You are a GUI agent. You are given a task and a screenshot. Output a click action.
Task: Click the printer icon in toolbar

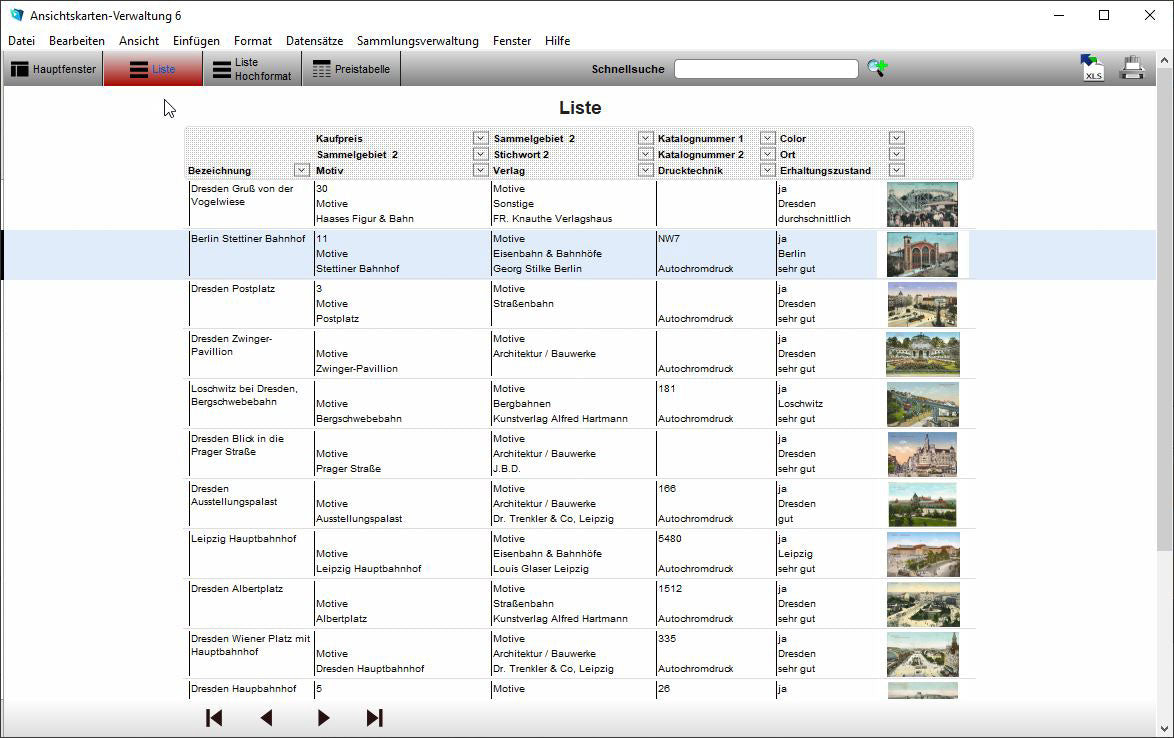click(1132, 68)
